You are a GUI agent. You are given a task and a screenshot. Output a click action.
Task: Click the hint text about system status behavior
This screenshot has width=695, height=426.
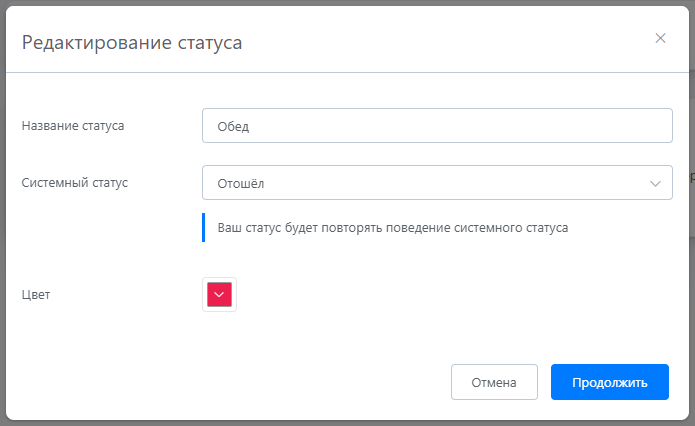392,228
